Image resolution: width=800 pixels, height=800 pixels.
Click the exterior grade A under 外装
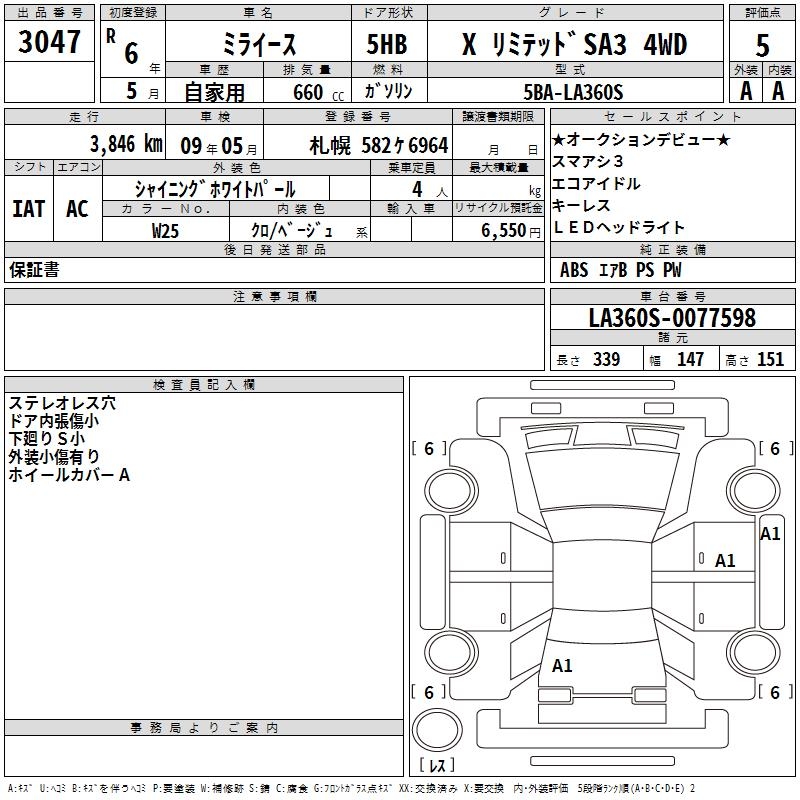click(745, 91)
